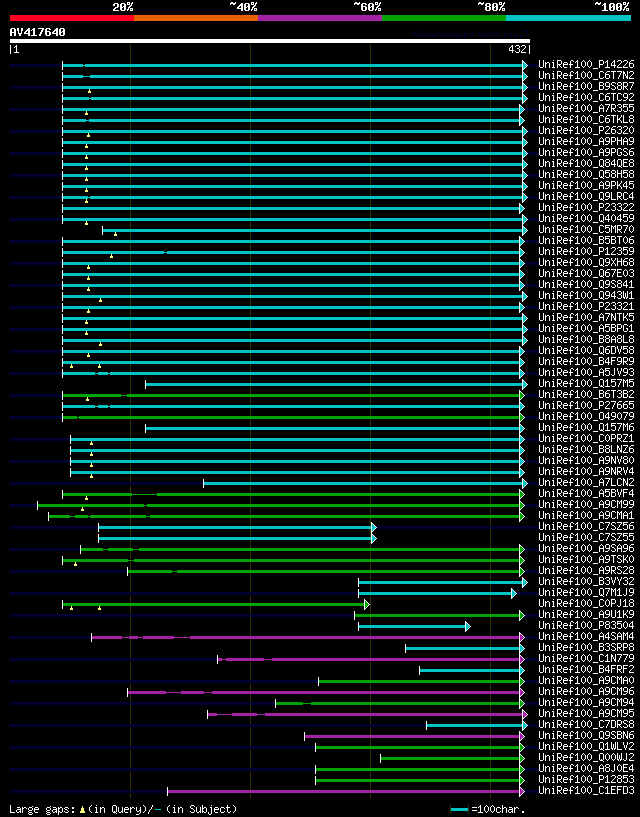Click the yellow gap marker icon in the legend
Screen dimensions: 640x817
point(82,810)
